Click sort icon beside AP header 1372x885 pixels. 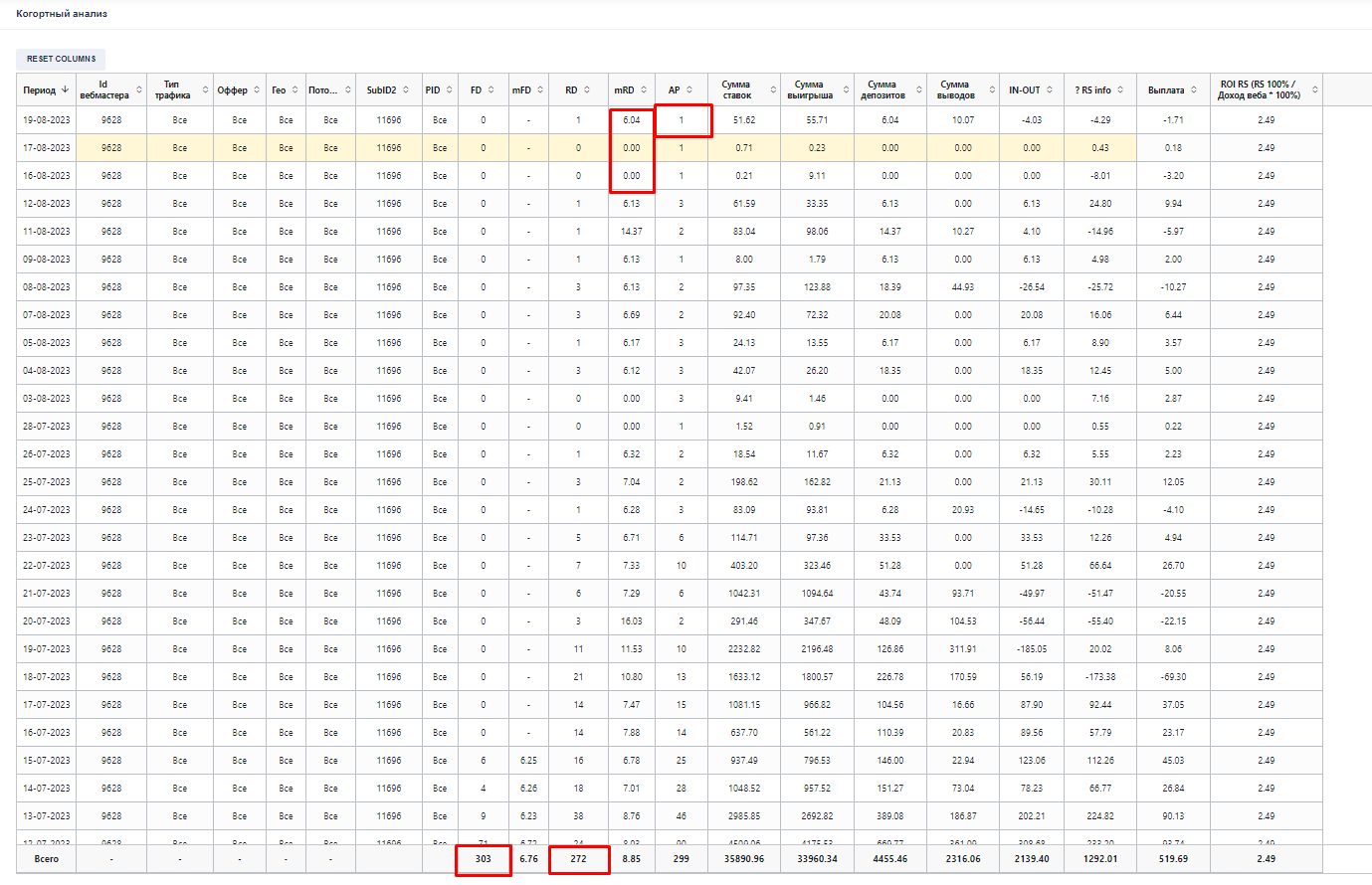(x=689, y=89)
